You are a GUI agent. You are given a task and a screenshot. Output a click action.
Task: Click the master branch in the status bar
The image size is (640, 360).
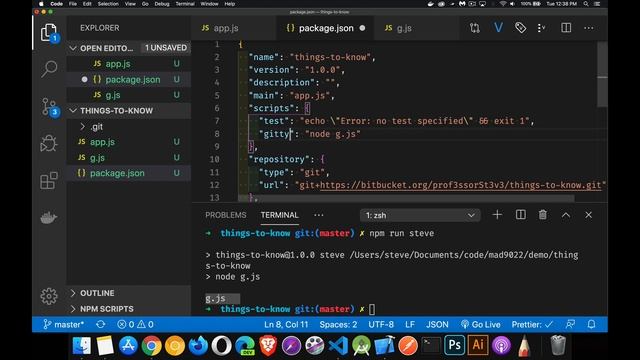(63, 324)
